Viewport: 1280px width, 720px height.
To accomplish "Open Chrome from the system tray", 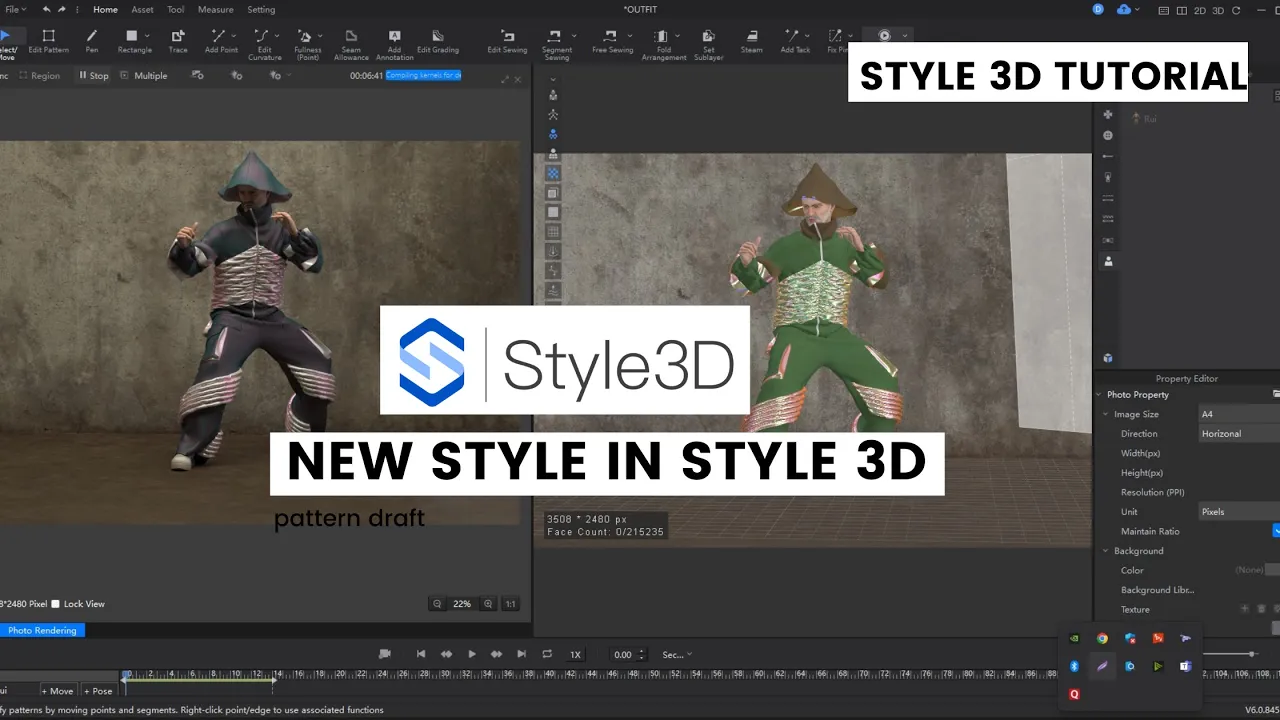I will point(1102,638).
